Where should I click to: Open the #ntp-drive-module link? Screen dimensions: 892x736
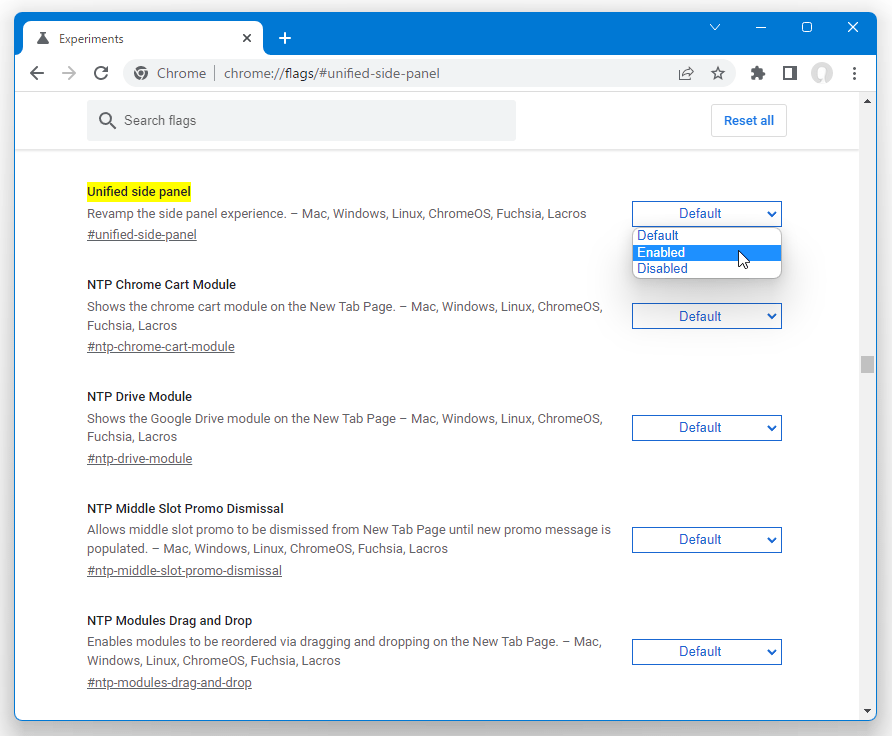click(139, 458)
